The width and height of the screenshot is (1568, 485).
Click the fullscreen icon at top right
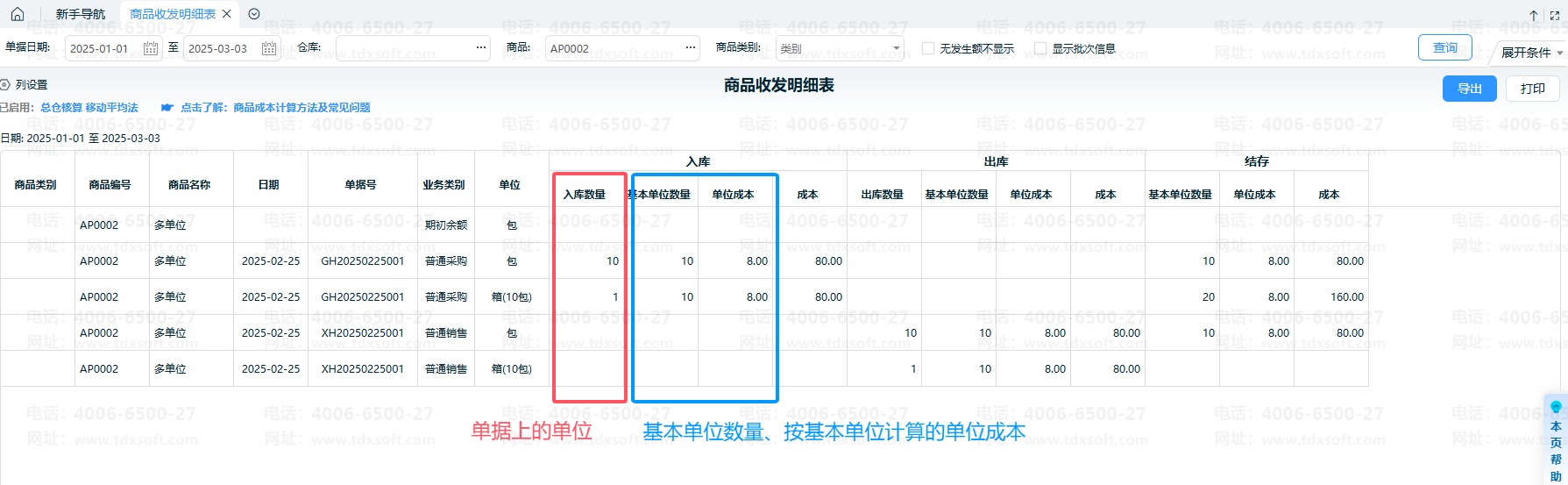[1555, 15]
